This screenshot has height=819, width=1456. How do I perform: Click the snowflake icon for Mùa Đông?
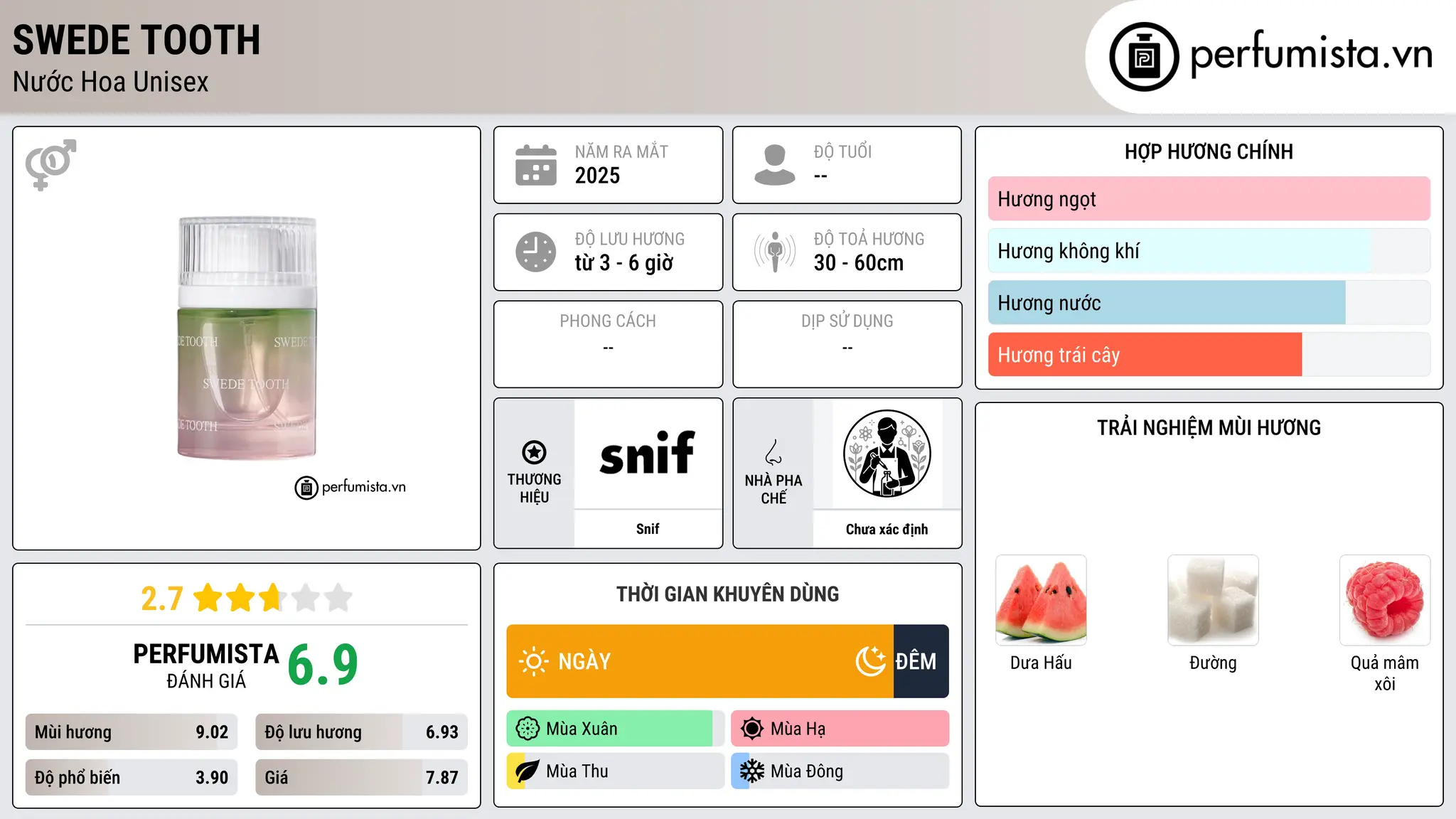coord(752,771)
